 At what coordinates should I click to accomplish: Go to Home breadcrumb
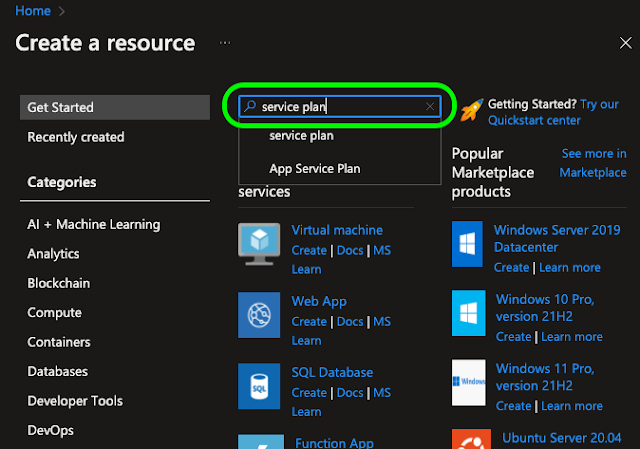pyautogui.click(x=33, y=11)
